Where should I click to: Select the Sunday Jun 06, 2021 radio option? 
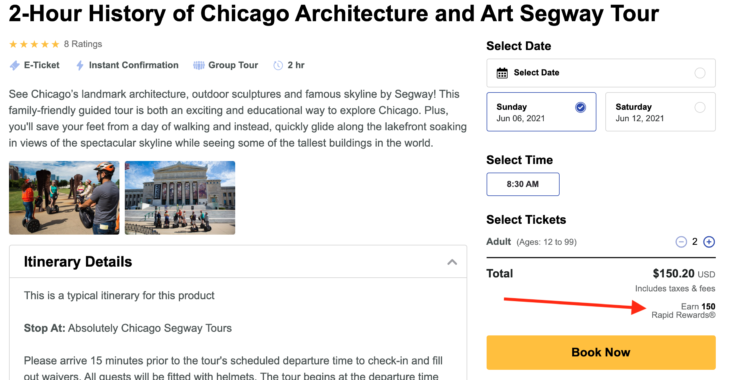click(580, 107)
